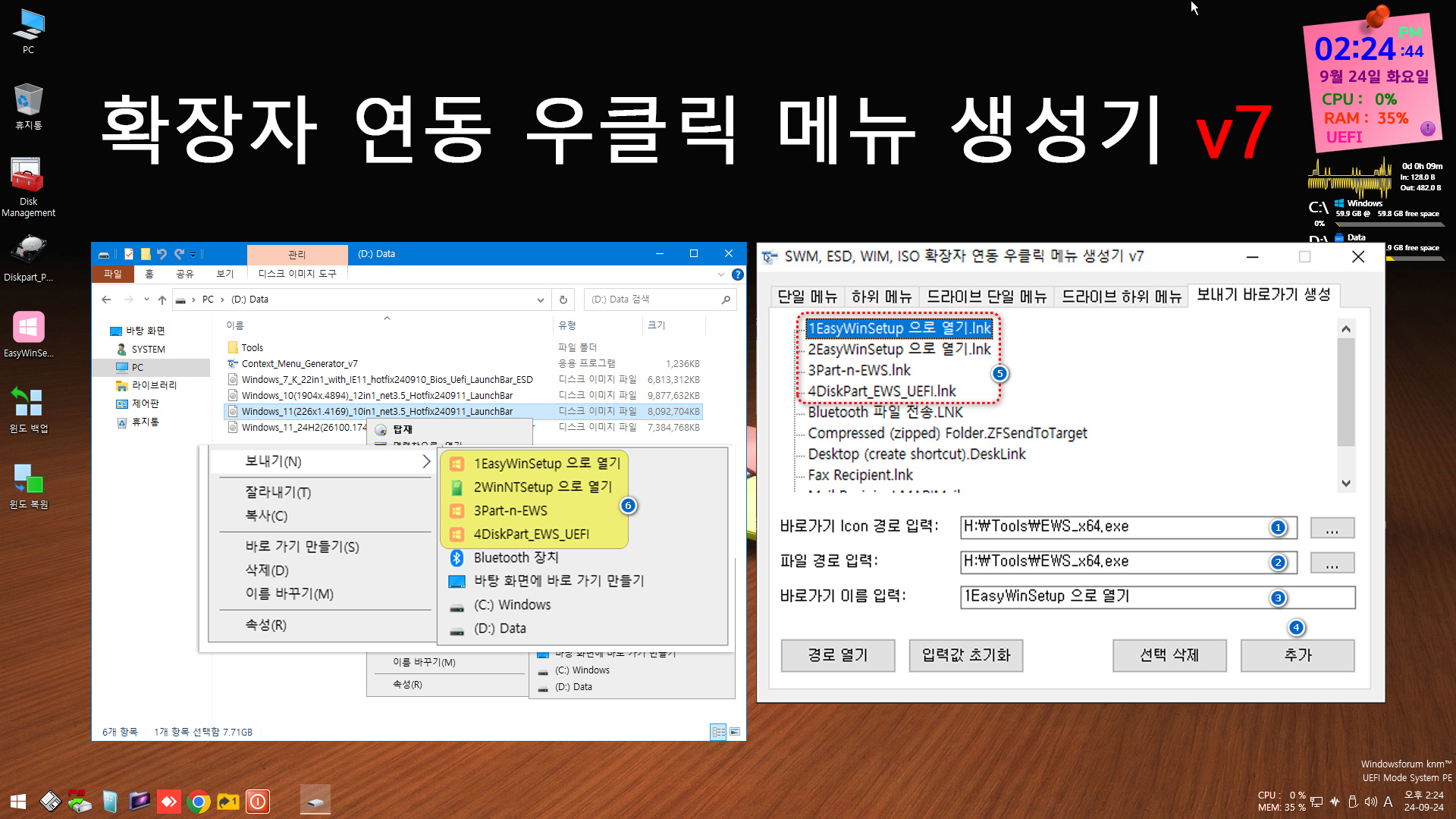Click the 바로가기 Icon 경로 input field
This screenshot has height=819, width=1456.
(1128, 527)
